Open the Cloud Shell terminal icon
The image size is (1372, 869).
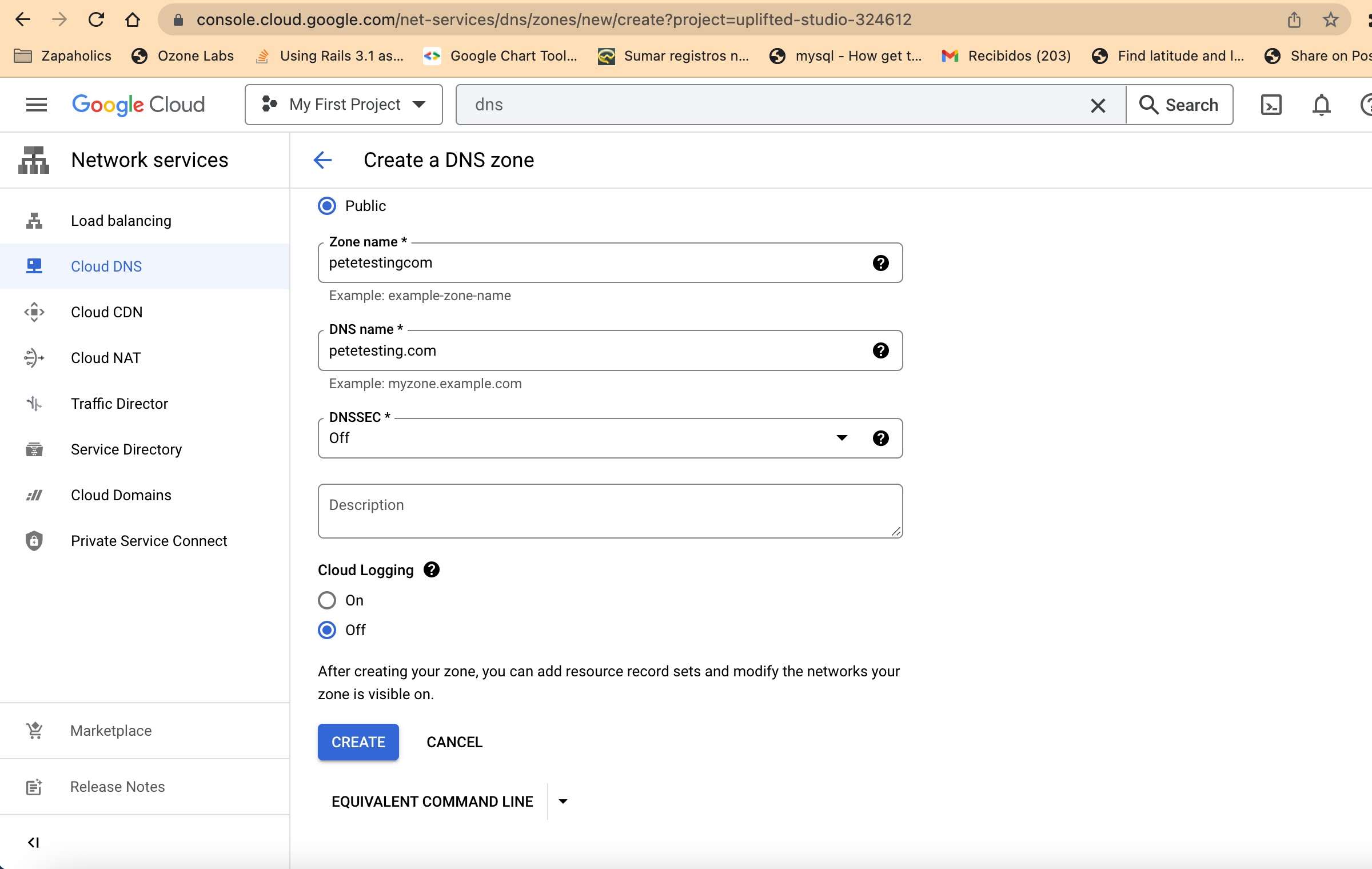tap(1271, 105)
